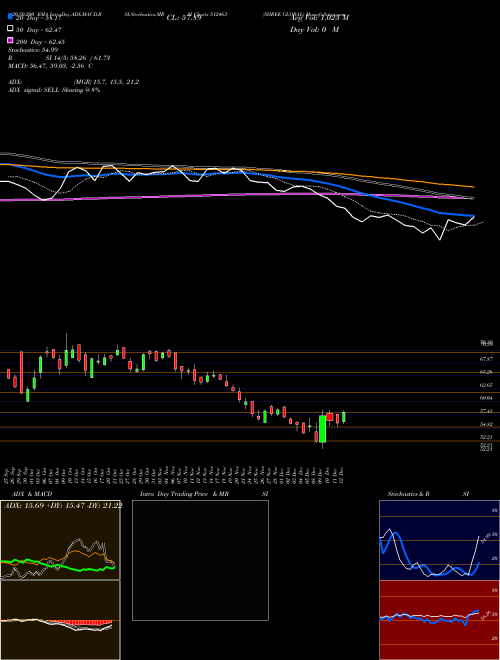Click the 62.65 price axis label
This screenshot has width=500, height=660.
point(487,385)
